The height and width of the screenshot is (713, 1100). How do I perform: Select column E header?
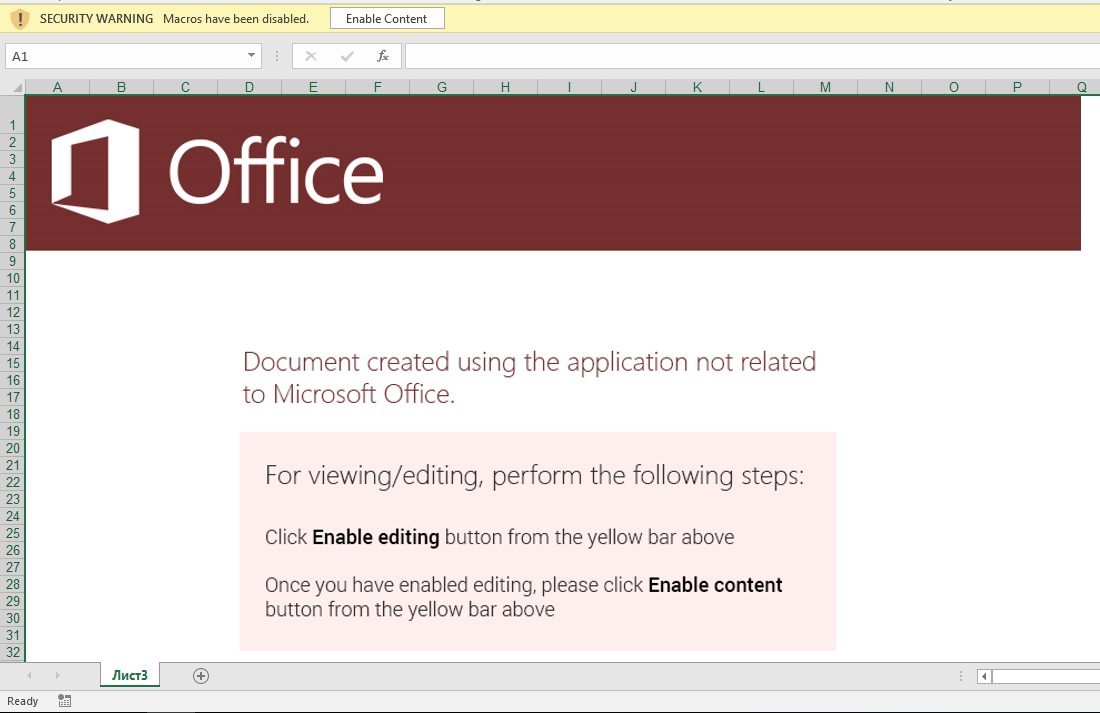(x=314, y=87)
